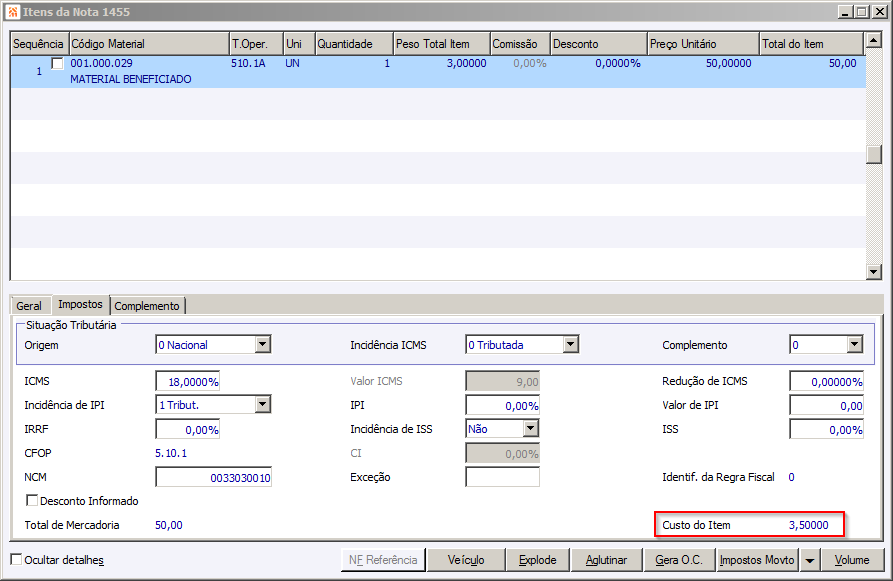Click the Exceção input field
This screenshot has height=581, width=893.
coord(502,477)
